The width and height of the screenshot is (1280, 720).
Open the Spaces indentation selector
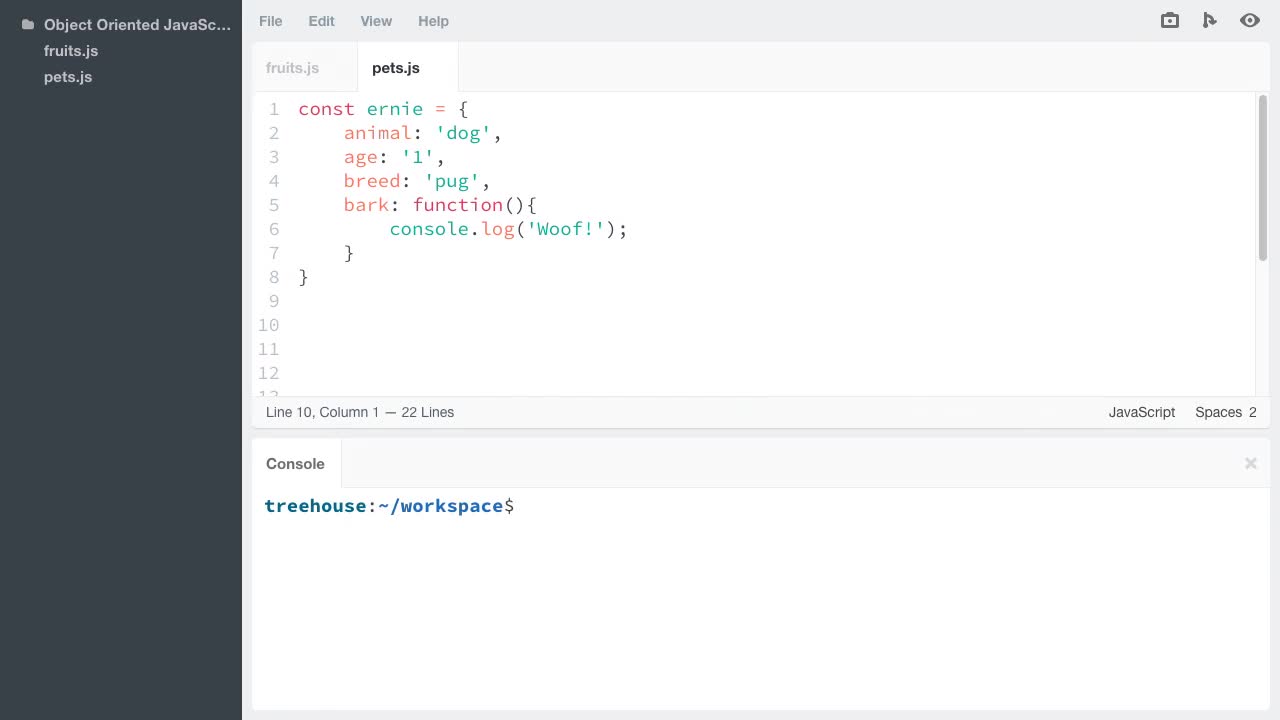[1219, 412]
